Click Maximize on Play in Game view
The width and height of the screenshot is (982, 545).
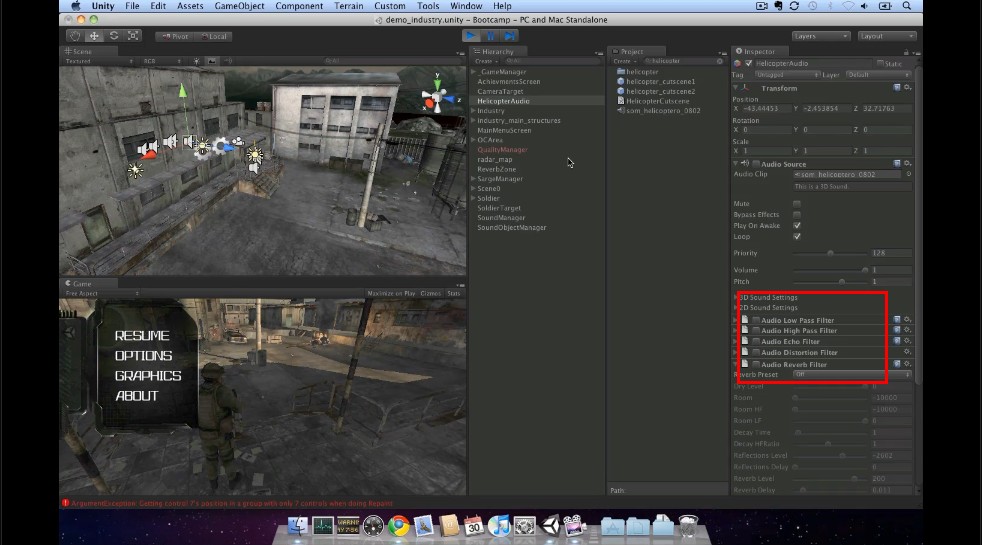(391, 293)
